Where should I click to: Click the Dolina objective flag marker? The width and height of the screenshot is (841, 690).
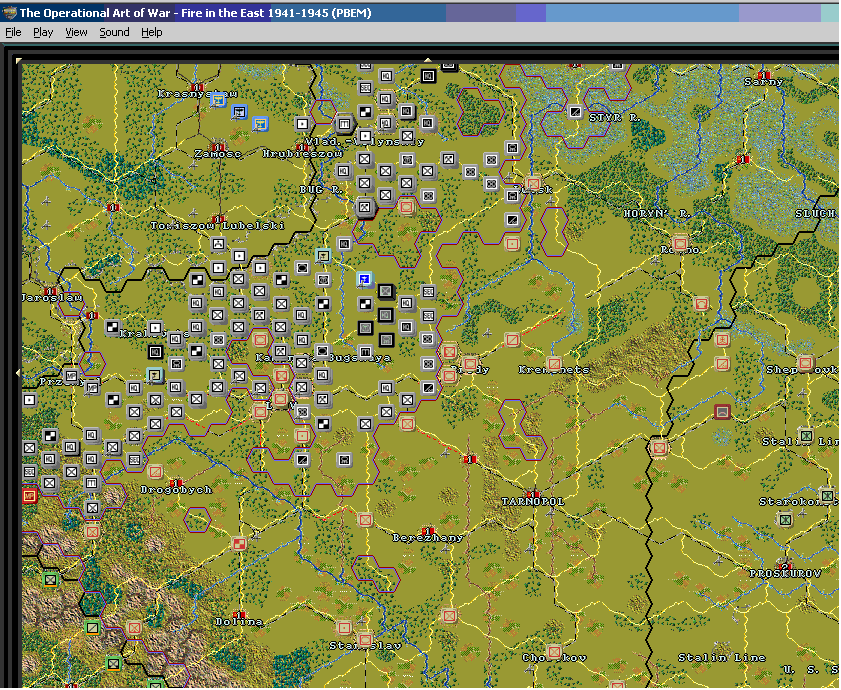239,615
